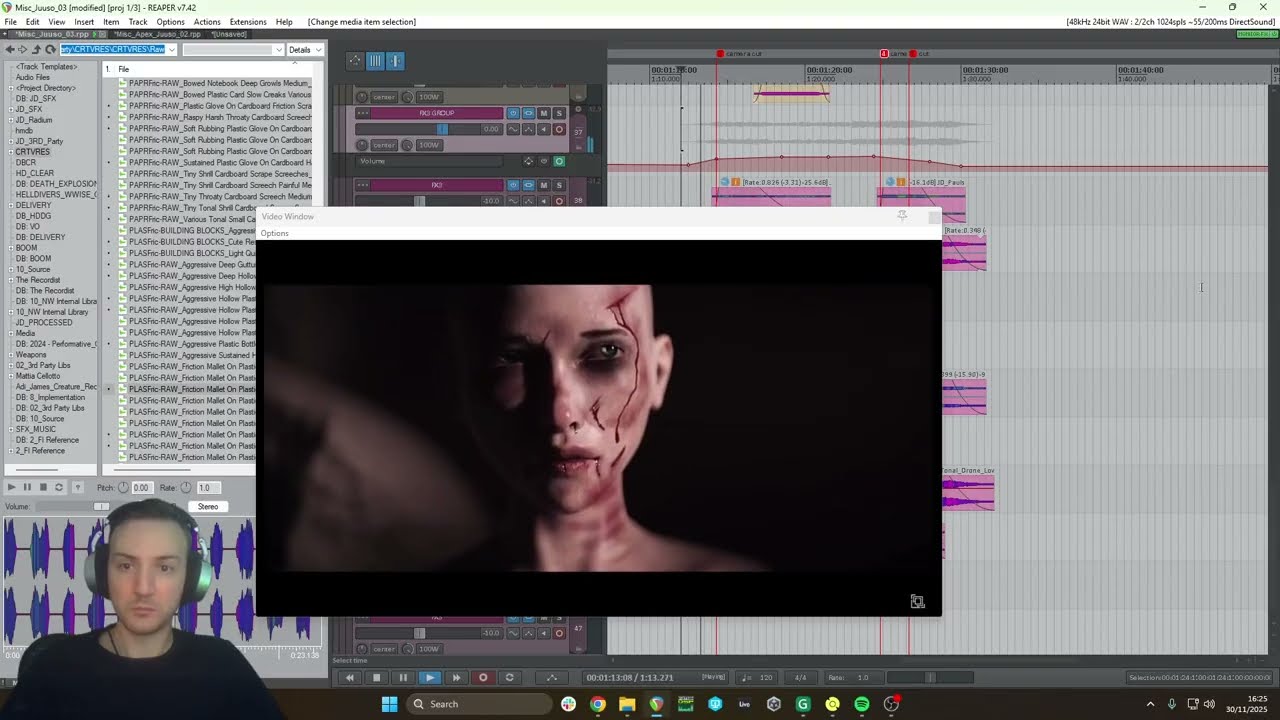The image size is (1280, 720).
Task: Expand the JD_3RD_Party tree node
Action: [x=11, y=141]
